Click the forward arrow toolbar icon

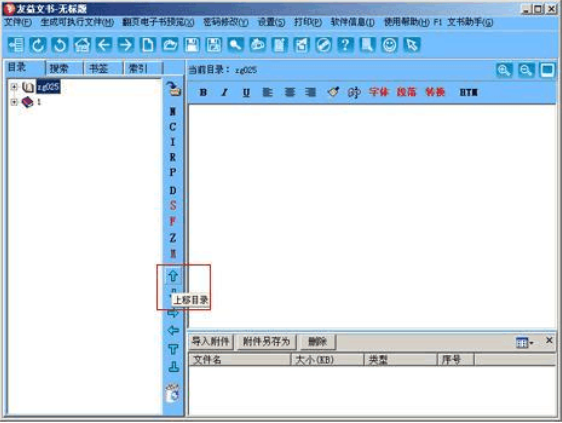coord(126,45)
